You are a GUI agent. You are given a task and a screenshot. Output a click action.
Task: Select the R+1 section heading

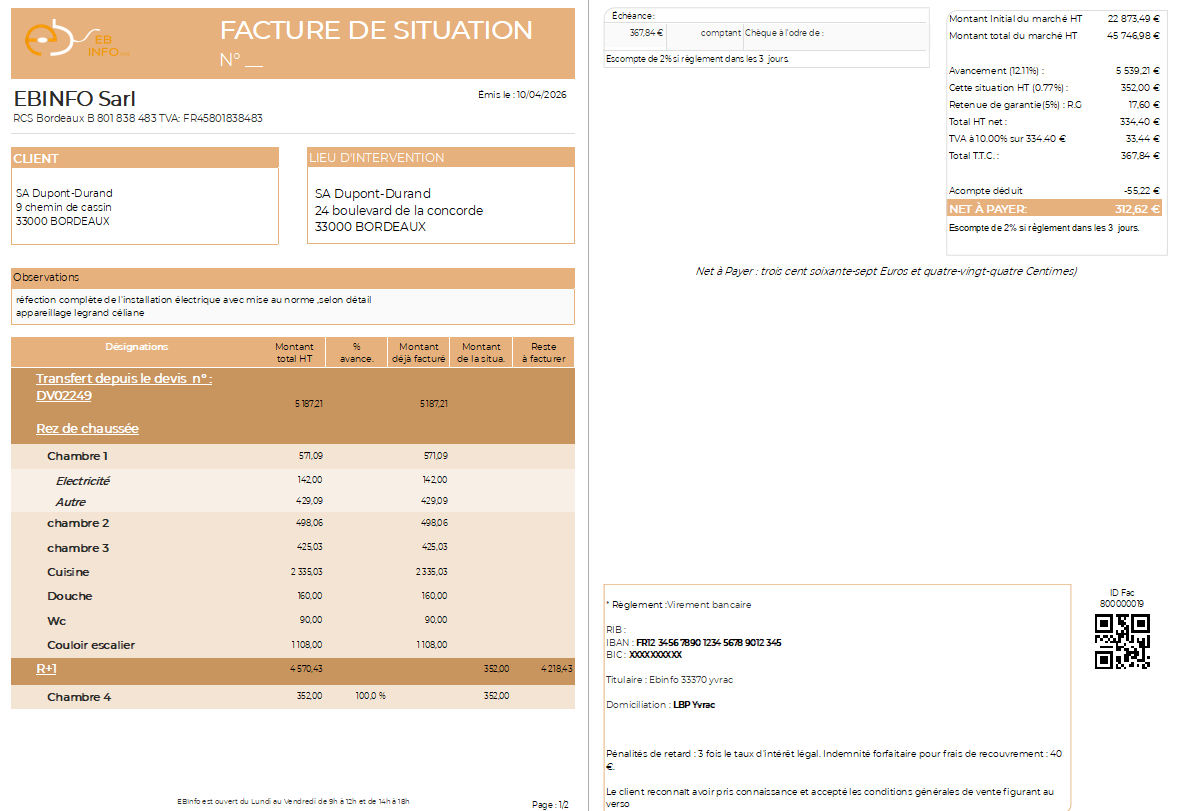[x=46, y=669]
